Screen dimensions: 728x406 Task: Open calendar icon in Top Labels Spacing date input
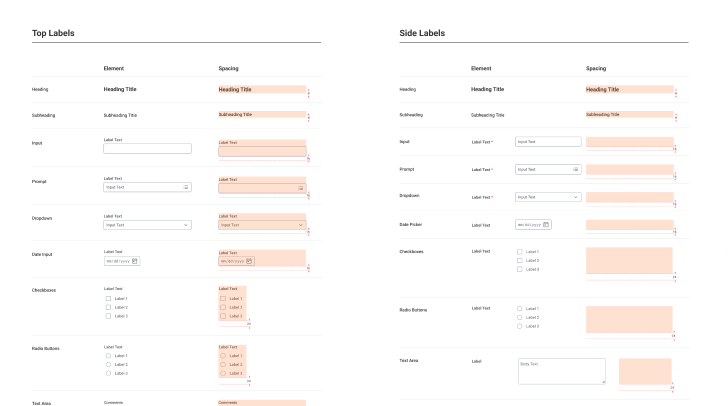(x=249, y=261)
